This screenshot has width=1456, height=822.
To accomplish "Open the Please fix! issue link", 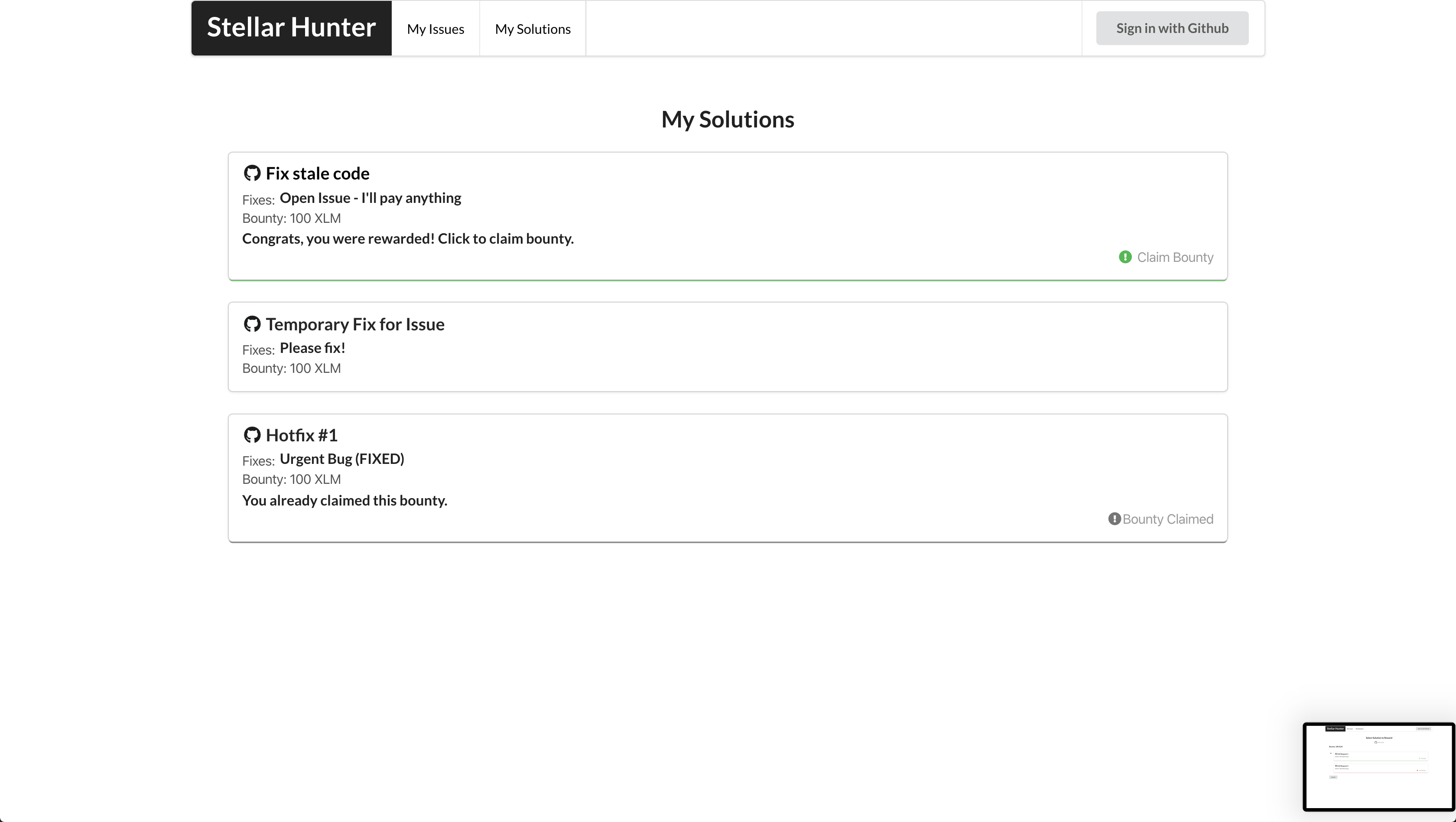I will (312, 348).
